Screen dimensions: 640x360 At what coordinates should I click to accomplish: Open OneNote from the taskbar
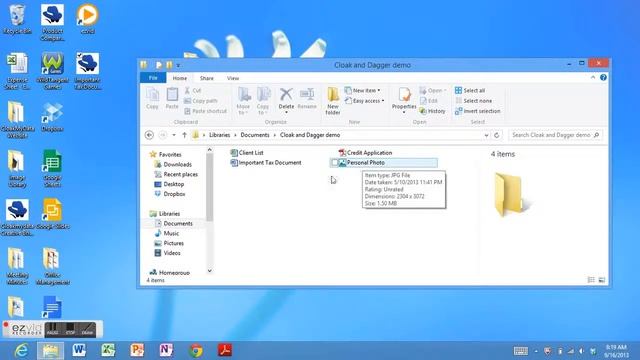tap(166, 351)
